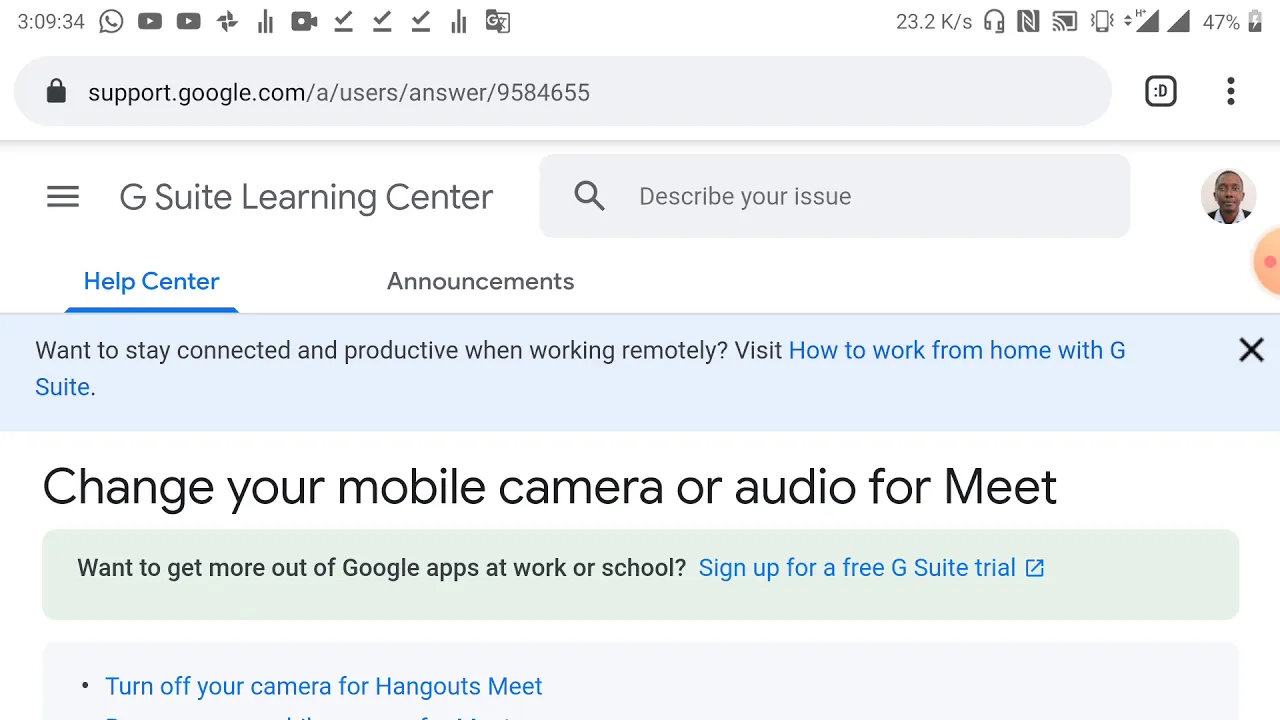Tap the YouTube icon beside the Photos pinwheel
This screenshot has width=1280, height=720.
188,21
